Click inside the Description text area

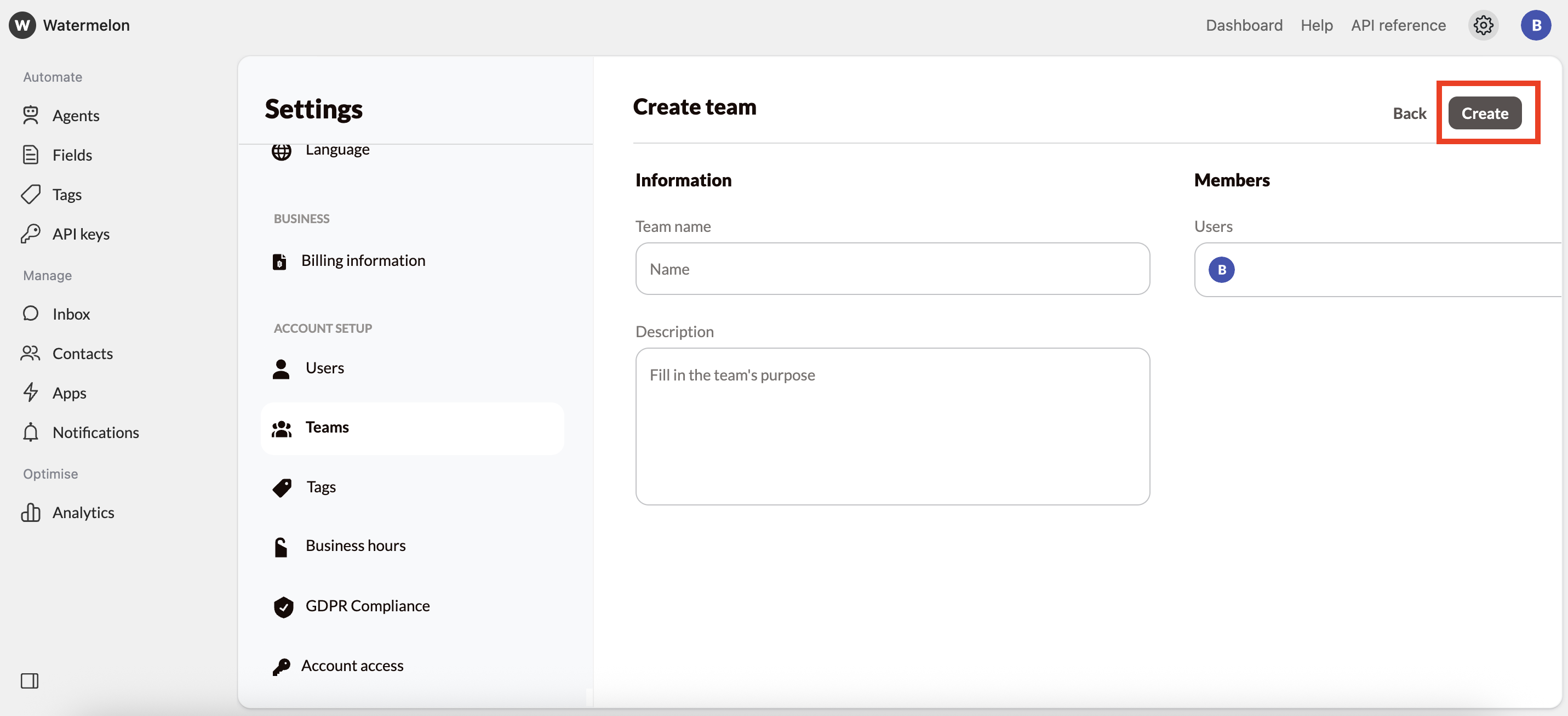[892, 427]
